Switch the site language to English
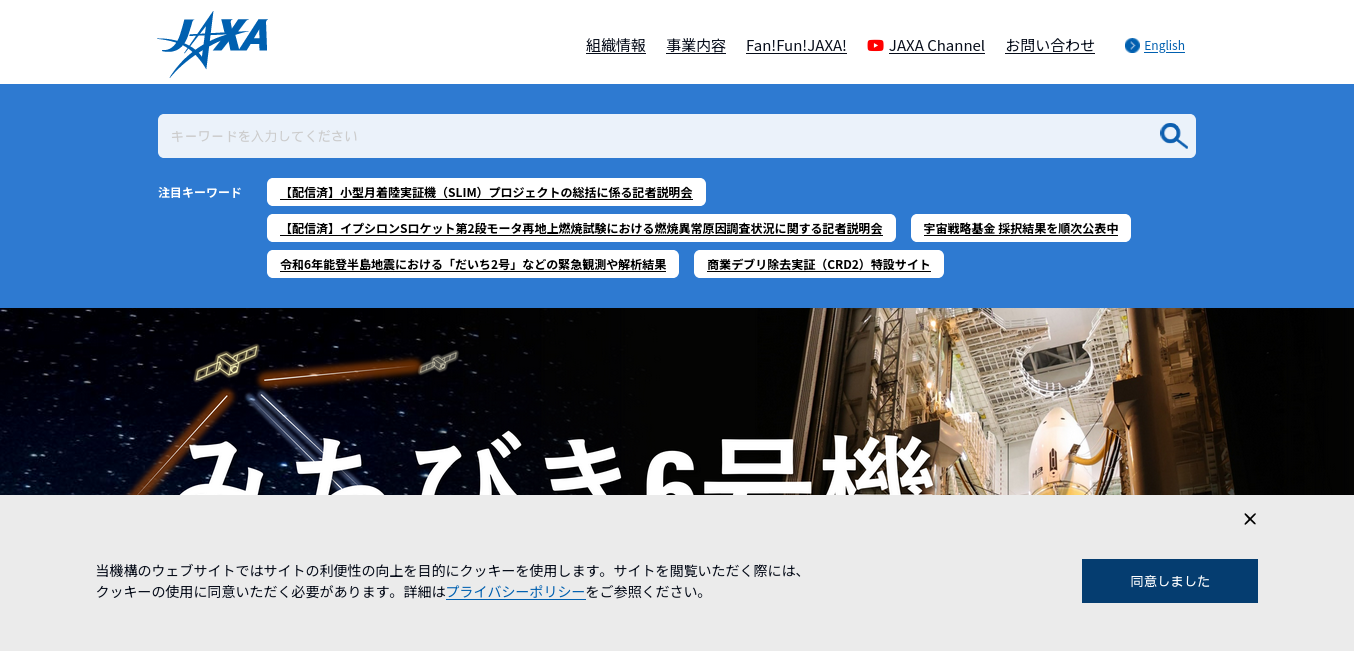The image size is (1366, 651). pos(1164,45)
